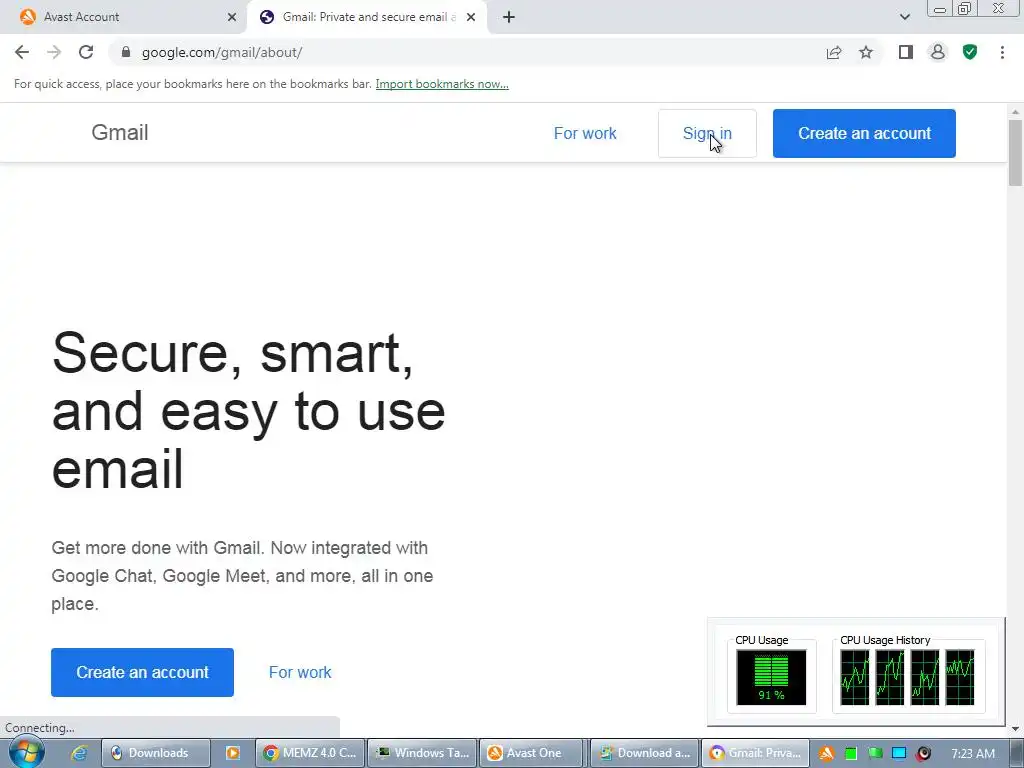Open the Windows Start button
Screen dimensions: 1024x768
[27, 752]
